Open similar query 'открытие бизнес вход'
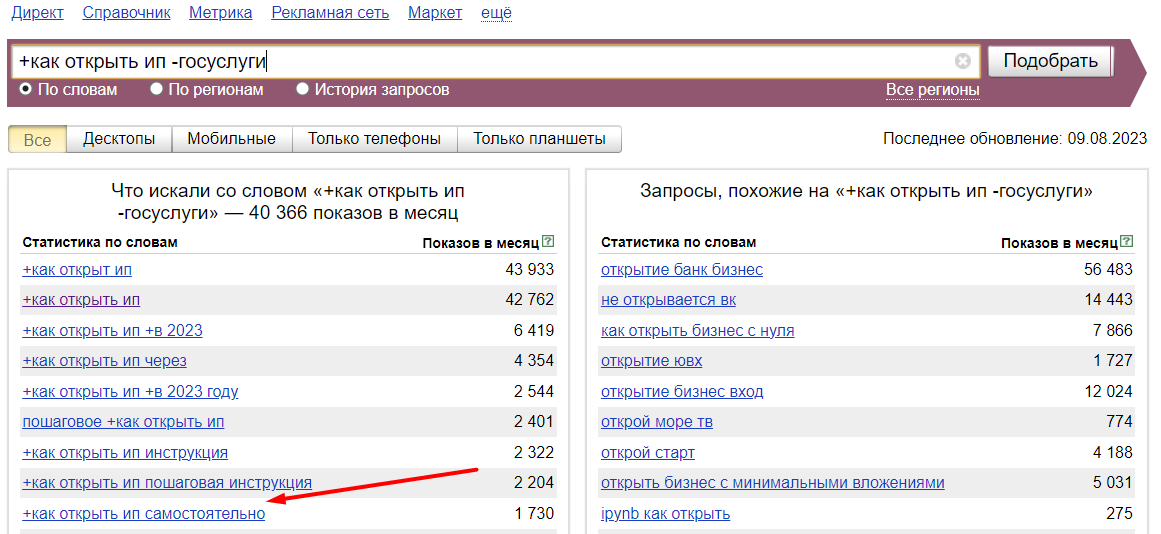 [682, 391]
